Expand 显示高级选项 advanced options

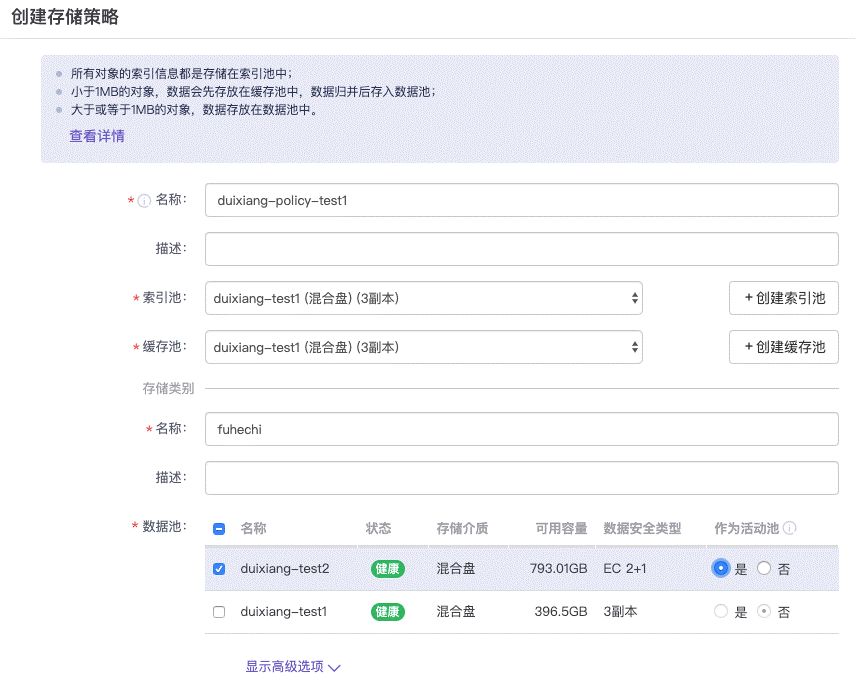(293, 667)
